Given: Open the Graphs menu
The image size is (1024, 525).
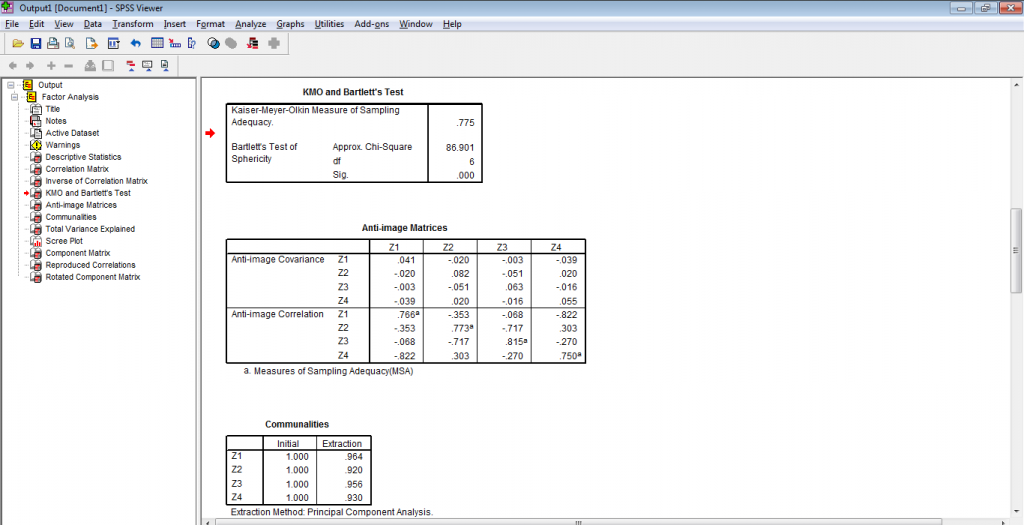Looking at the screenshot, I should [290, 23].
